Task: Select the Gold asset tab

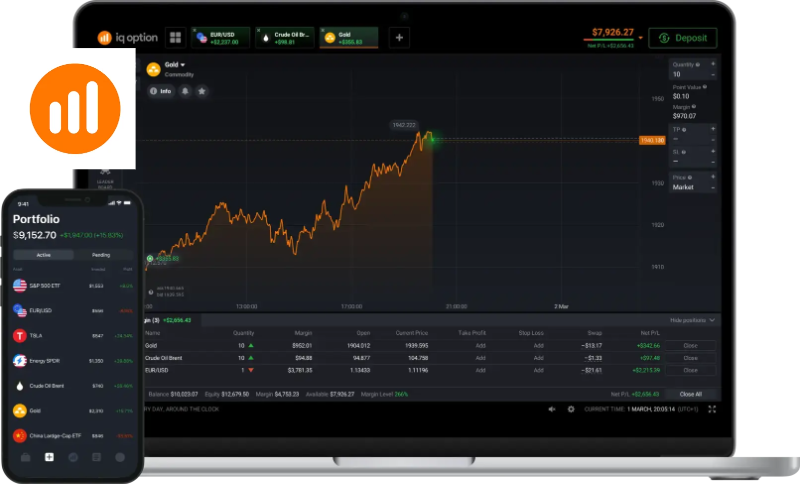Action: (x=349, y=38)
